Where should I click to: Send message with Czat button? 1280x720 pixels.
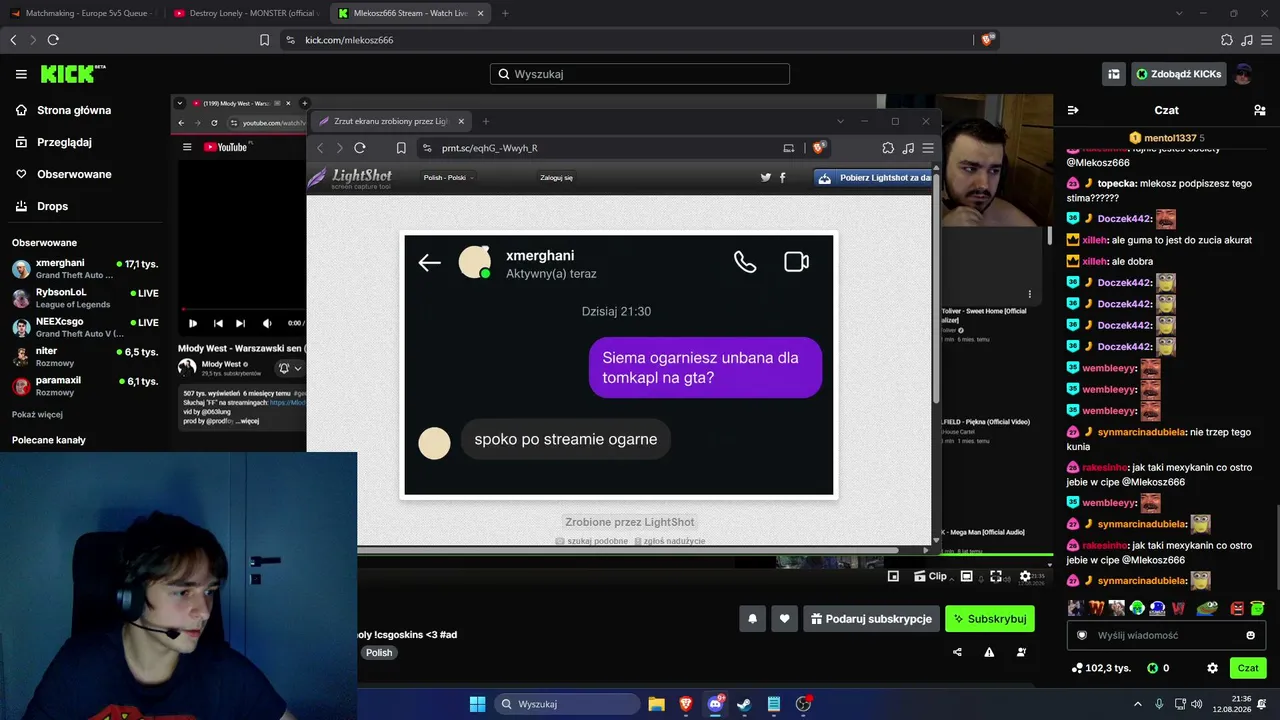point(1248,668)
